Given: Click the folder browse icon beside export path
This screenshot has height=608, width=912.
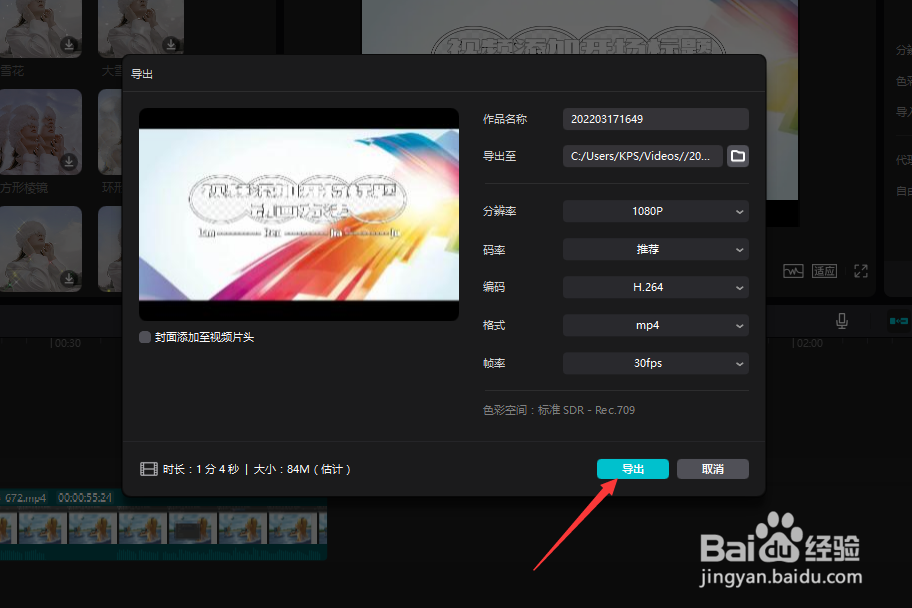Looking at the screenshot, I should (x=738, y=156).
